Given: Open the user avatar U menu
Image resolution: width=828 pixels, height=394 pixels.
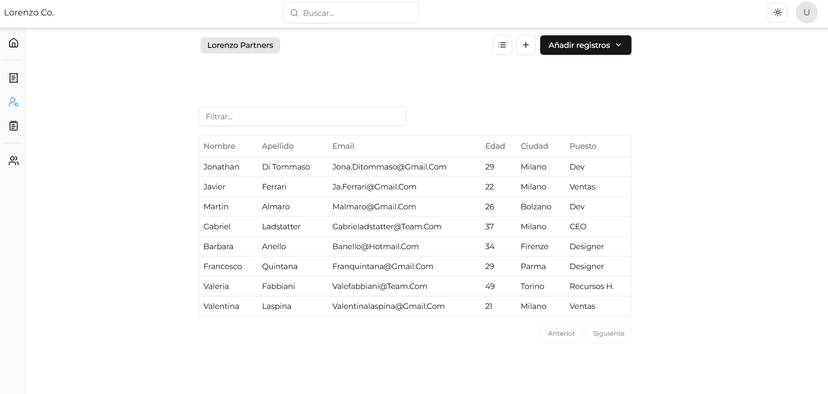Looking at the screenshot, I should pyautogui.click(x=806, y=13).
